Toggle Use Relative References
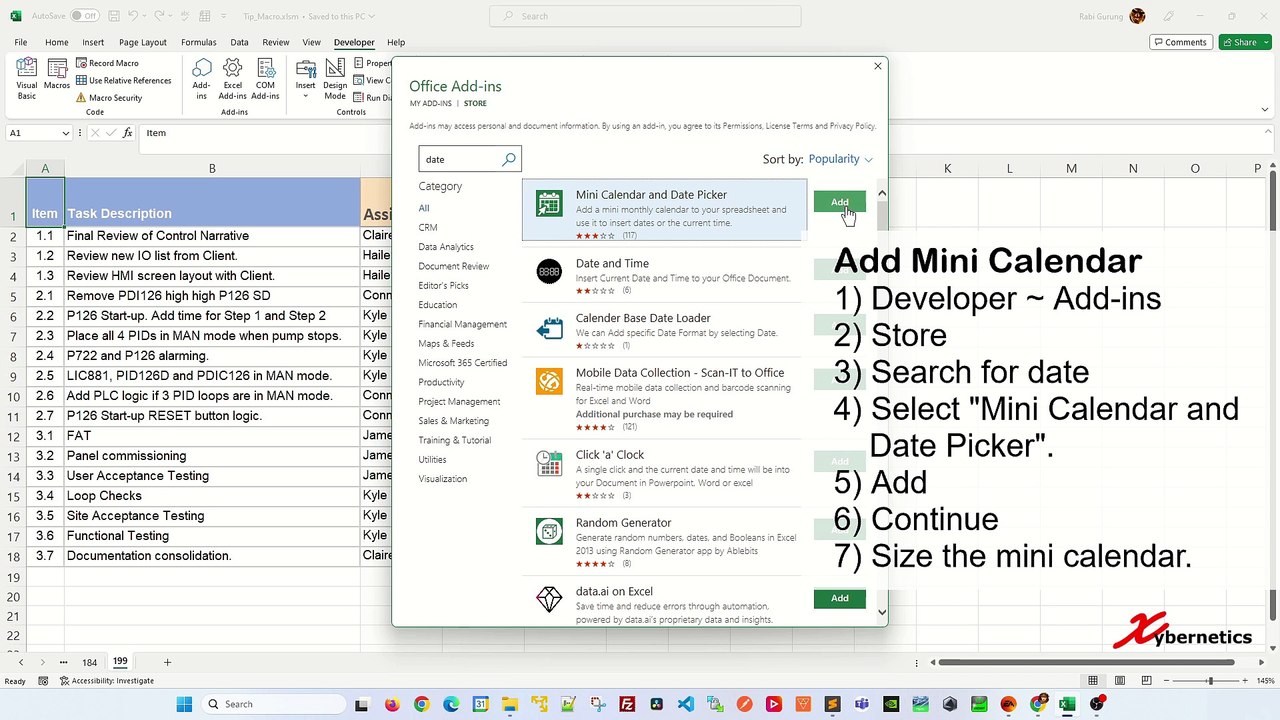 coord(124,81)
